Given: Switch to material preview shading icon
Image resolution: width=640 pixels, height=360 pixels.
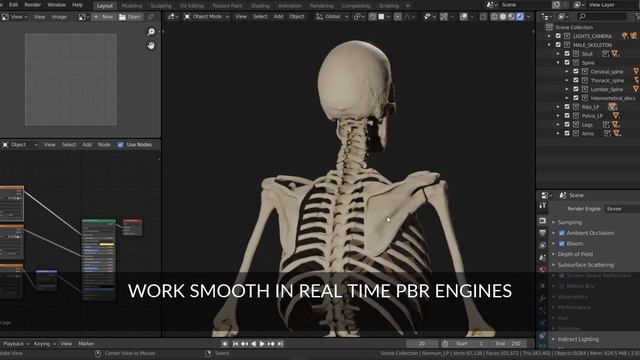Looking at the screenshot, I should click(511, 17).
